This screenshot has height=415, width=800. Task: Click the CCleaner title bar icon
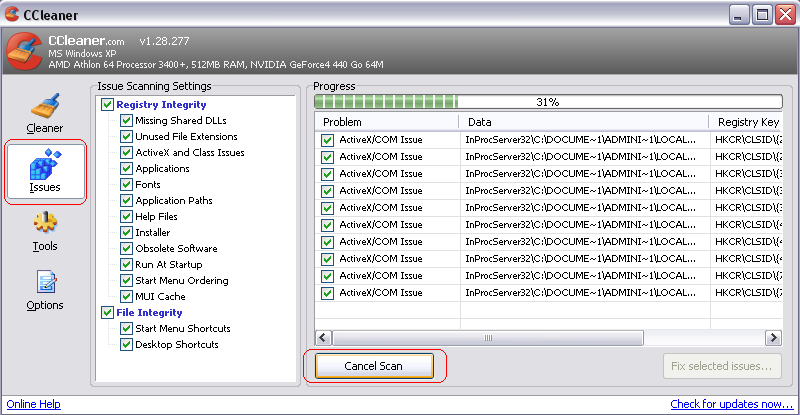12,14
